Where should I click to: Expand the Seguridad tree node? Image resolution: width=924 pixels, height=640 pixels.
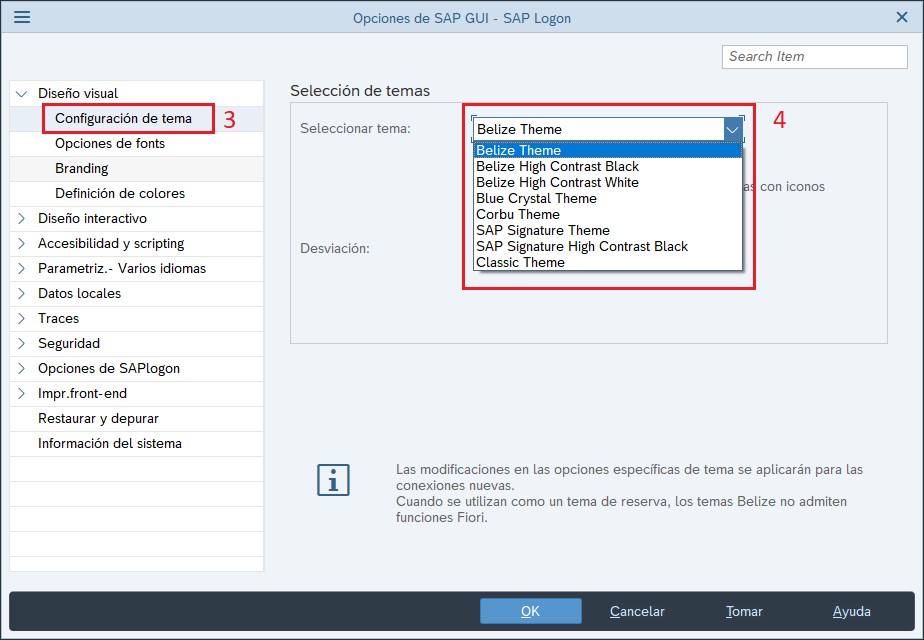[22, 343]
